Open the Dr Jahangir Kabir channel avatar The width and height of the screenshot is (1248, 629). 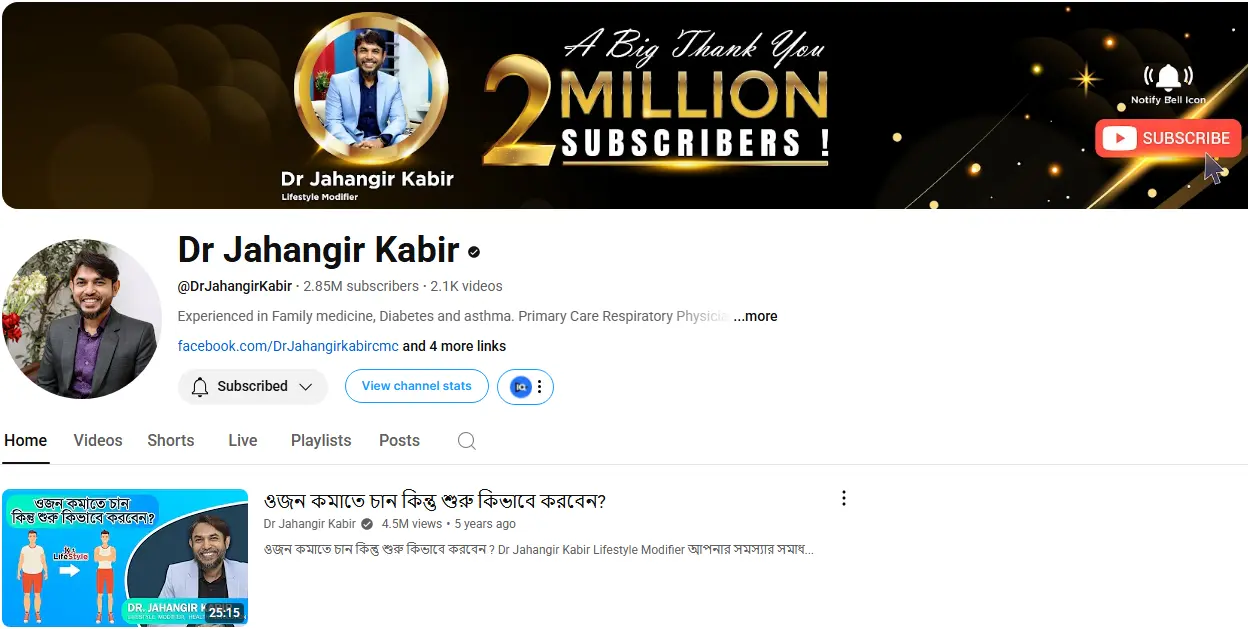[x=82, y=318]
